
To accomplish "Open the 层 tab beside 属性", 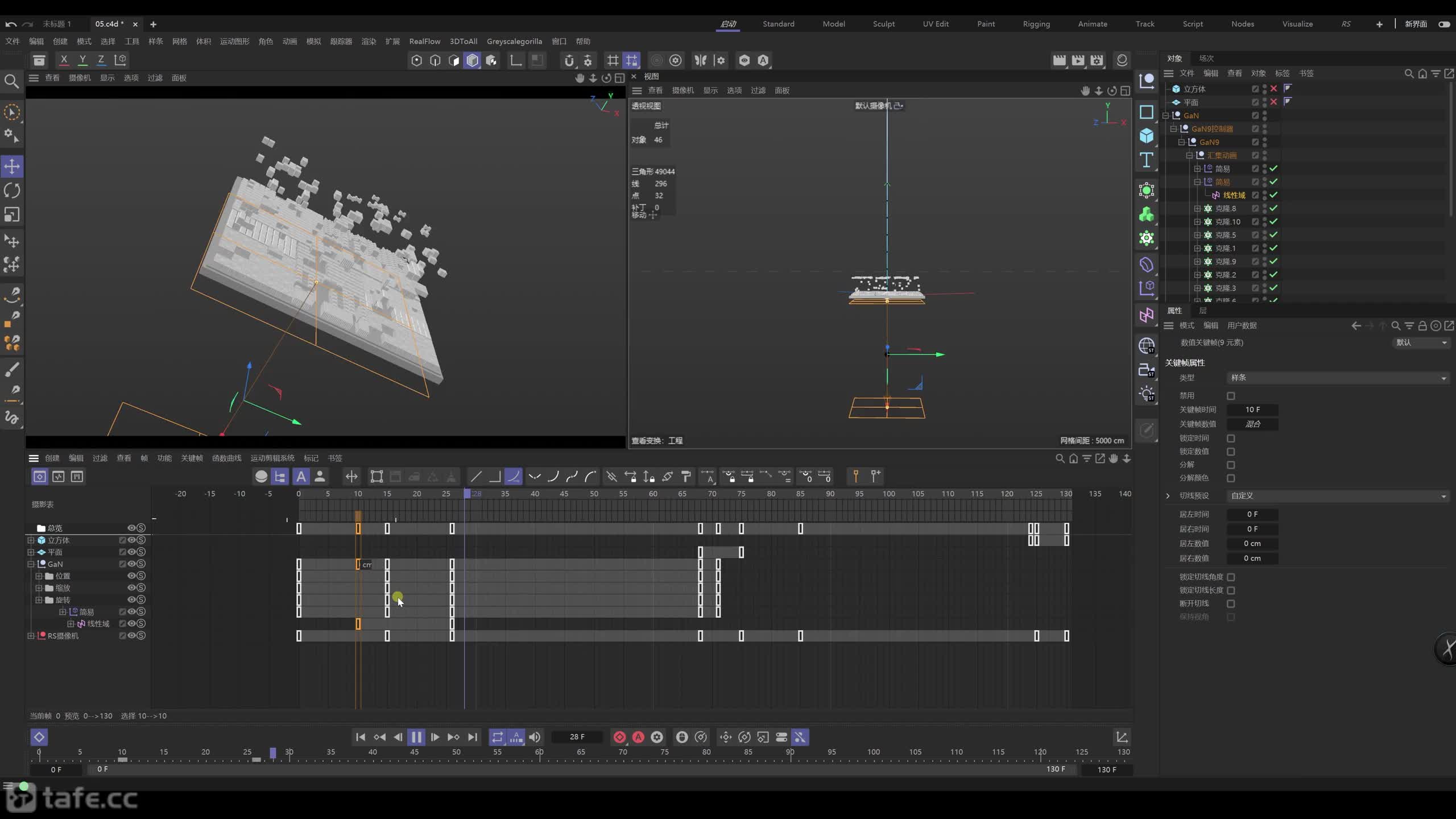I will click(x=1202, y=311).
